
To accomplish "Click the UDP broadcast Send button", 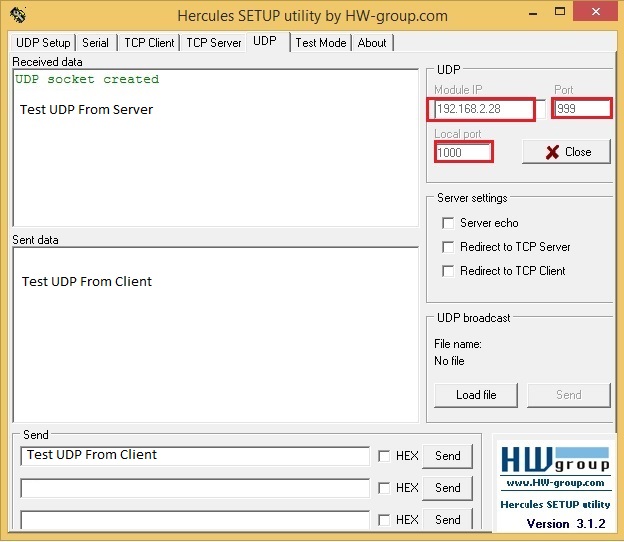I will [x=569, y=395].
